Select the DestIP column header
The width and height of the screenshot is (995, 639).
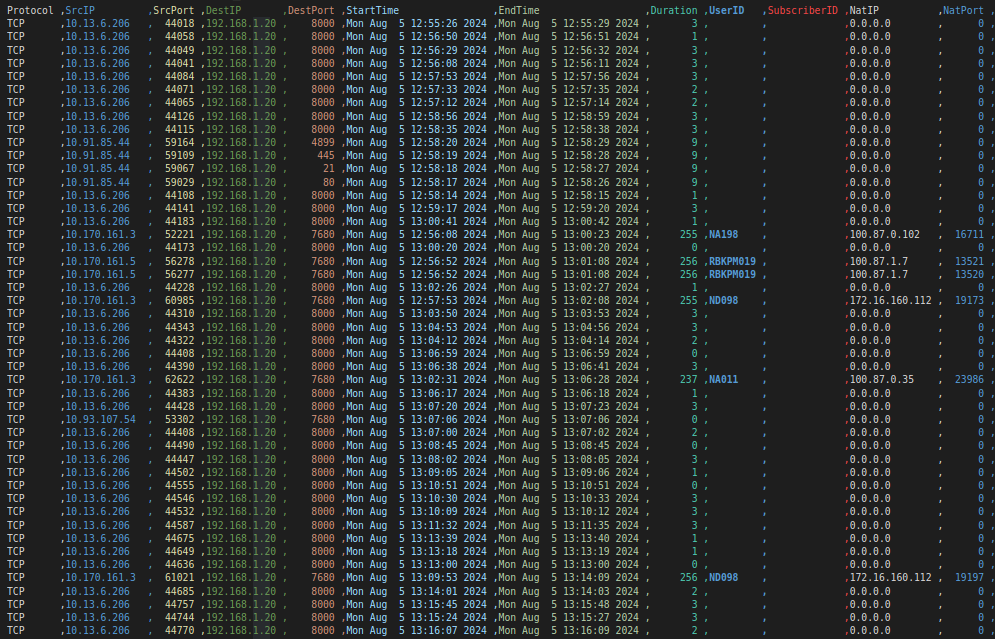pos(223,10)
